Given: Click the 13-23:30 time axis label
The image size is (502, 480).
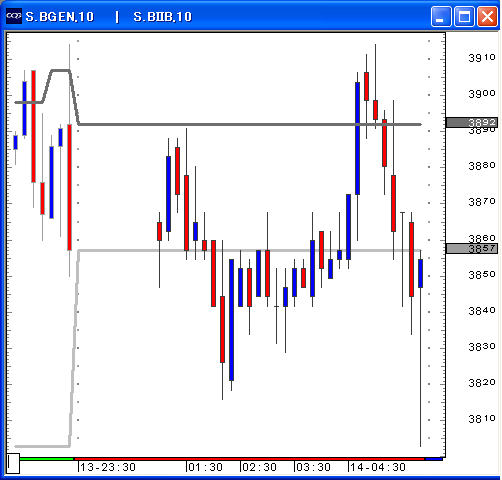Looking at the screenshot, I should tap(108, 467).
